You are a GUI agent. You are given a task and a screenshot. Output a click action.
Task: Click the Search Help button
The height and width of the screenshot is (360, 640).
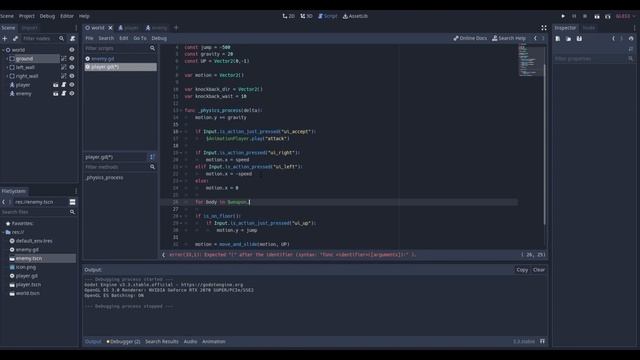click(509, 38)
